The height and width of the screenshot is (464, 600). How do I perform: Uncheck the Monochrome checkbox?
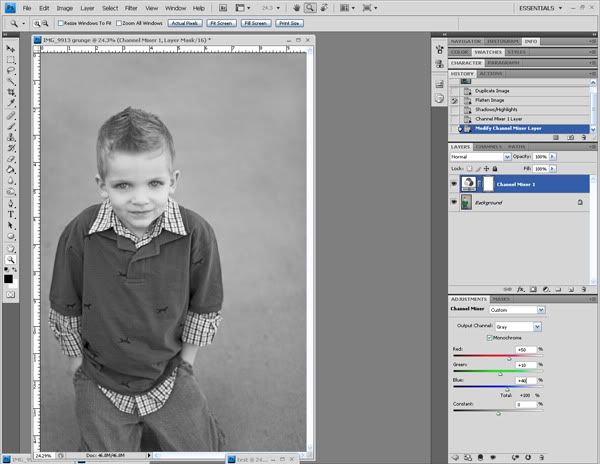point(489,338)
